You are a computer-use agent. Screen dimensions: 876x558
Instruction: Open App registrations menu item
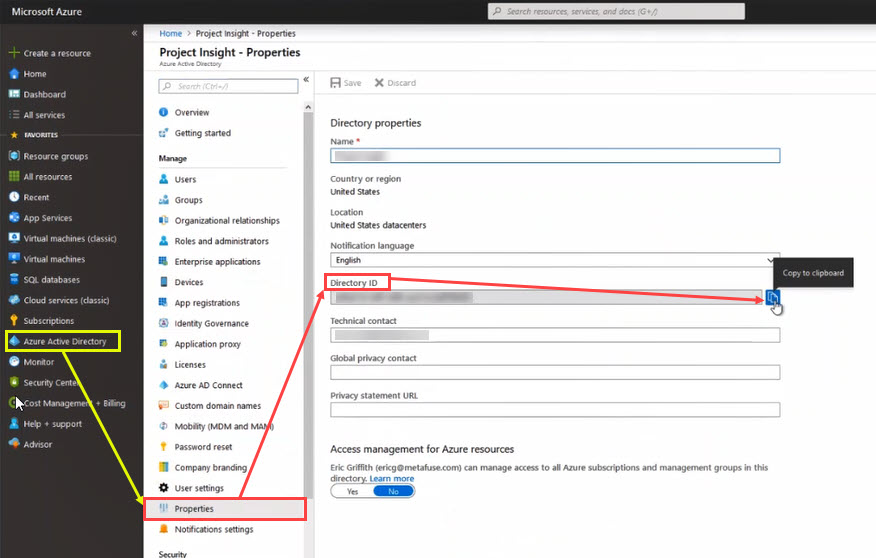(x=207, y=303)
